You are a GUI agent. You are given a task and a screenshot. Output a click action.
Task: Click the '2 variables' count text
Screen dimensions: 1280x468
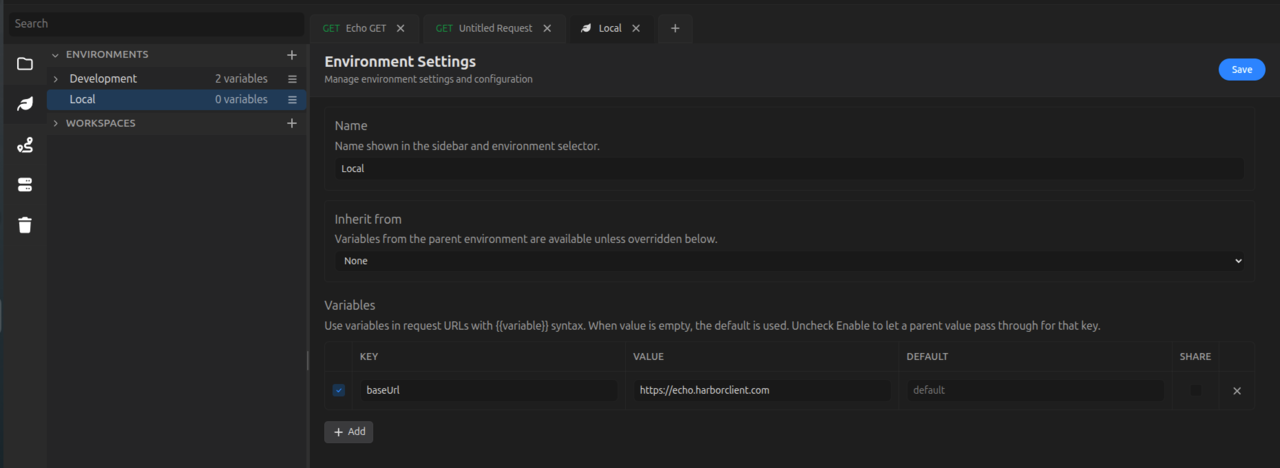(241, 79)
